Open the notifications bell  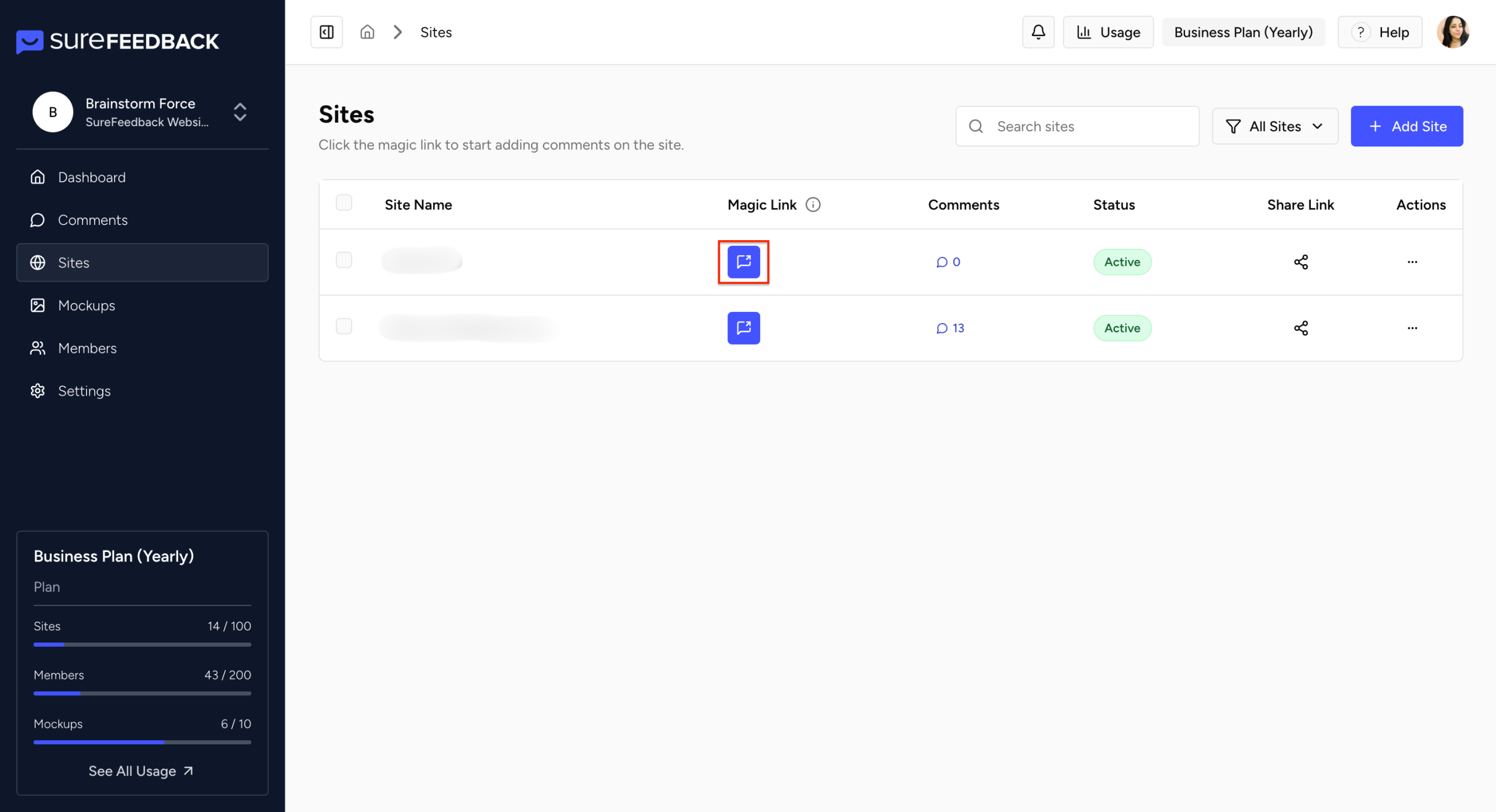tap(1038, 32)
